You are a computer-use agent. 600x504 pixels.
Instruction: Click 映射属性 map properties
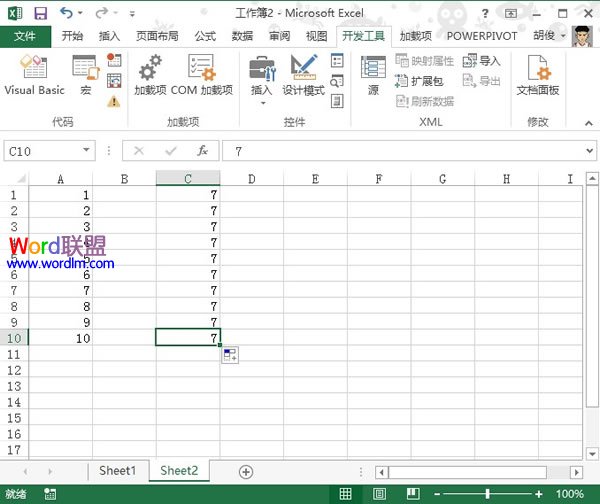tap(424, 60)
